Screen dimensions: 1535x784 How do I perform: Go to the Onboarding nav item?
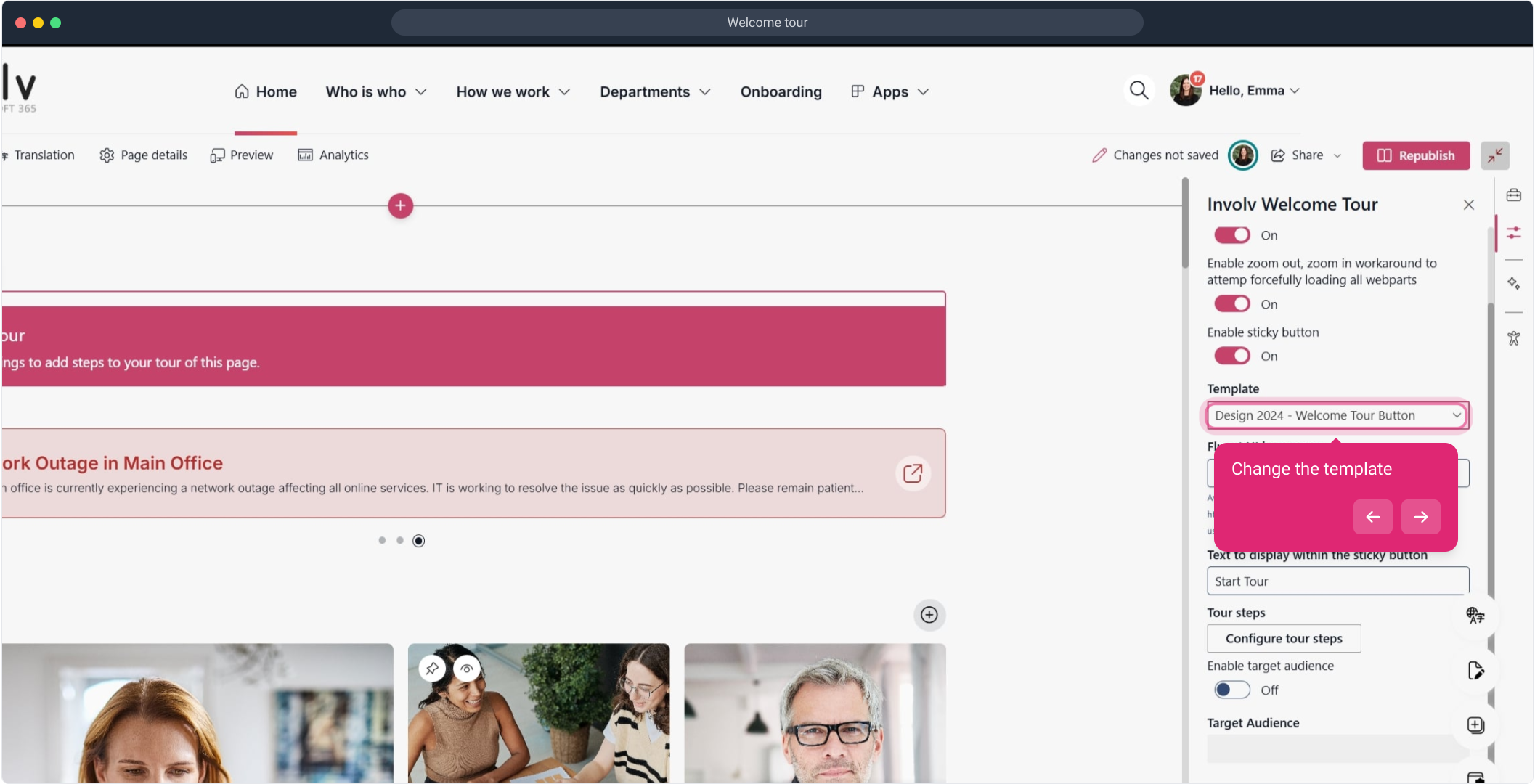tap(781, 92)
